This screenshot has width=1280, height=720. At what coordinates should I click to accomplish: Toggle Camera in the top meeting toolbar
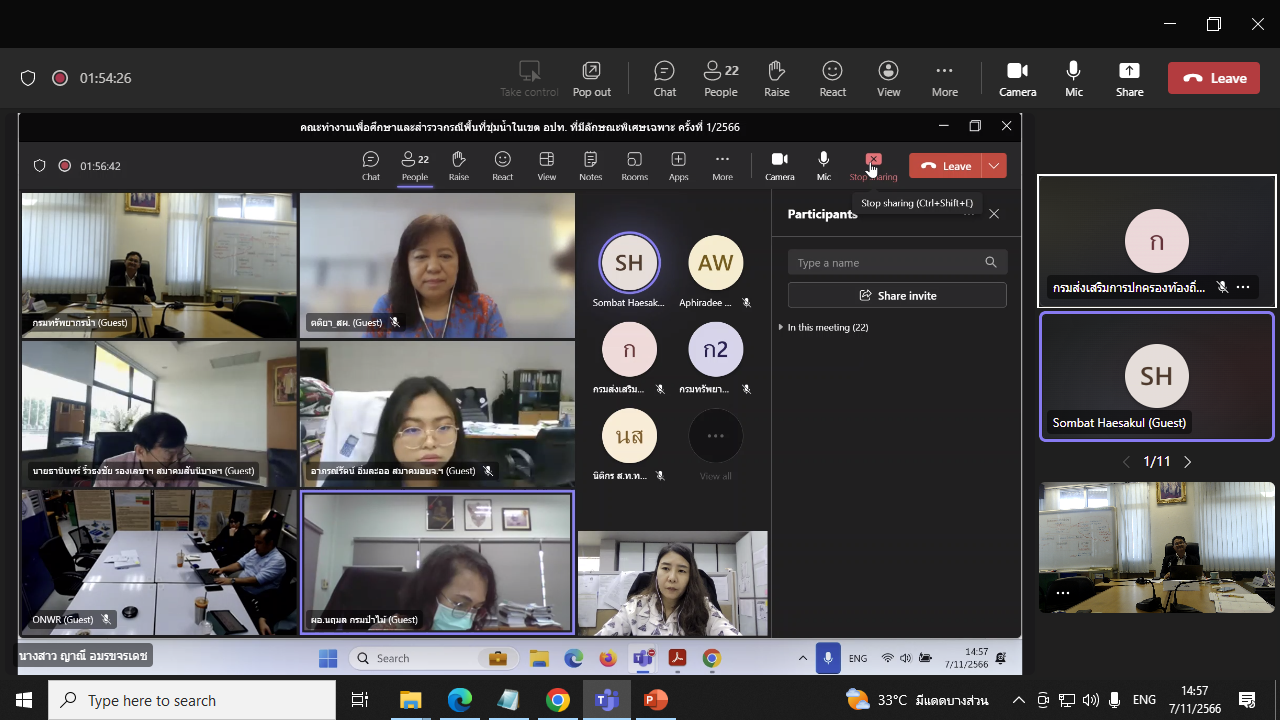tap(1017, 79)
